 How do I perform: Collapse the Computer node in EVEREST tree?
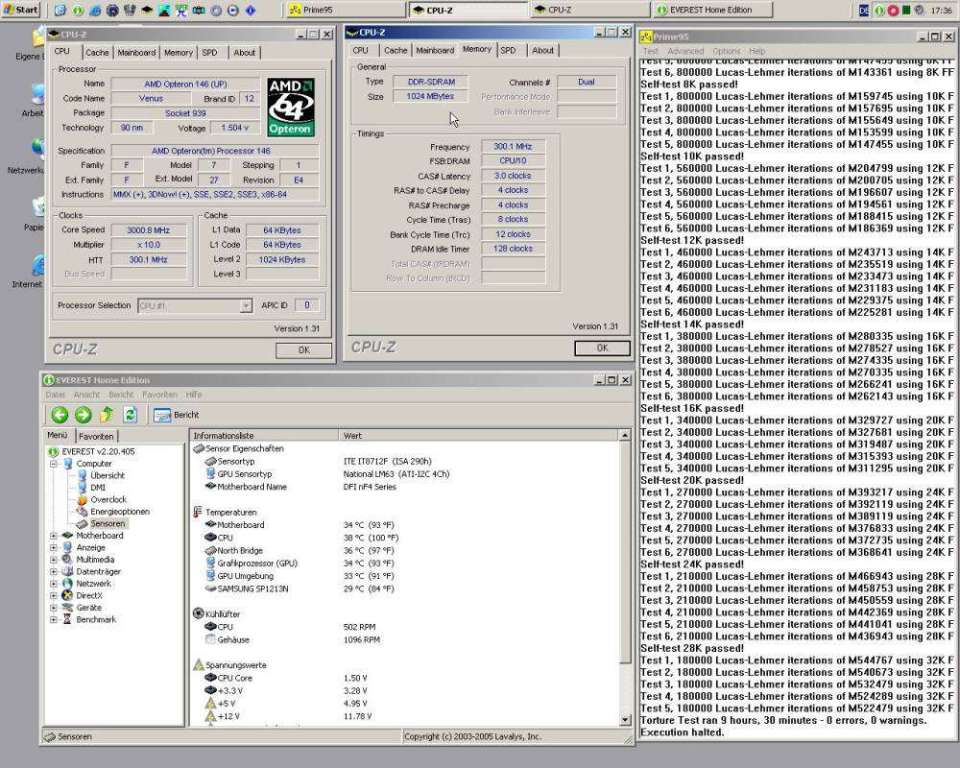(x=54, y=464)
